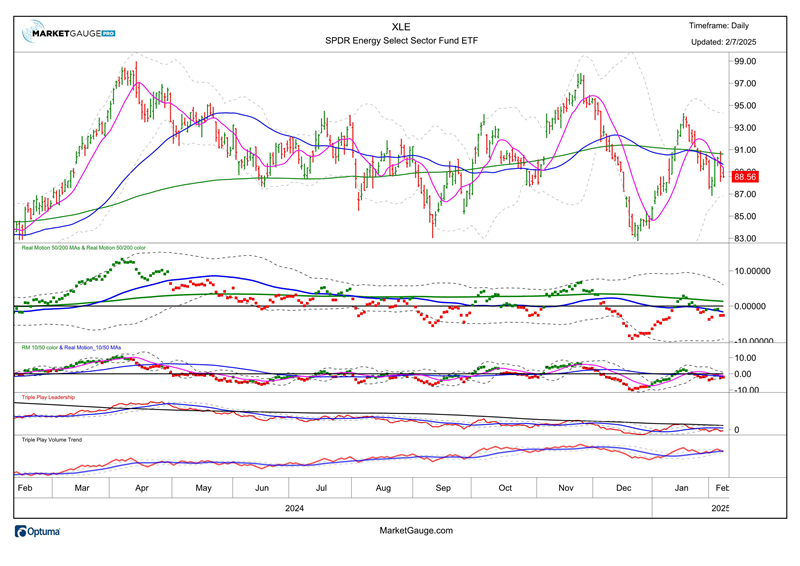800x566 pixels.
Task: Select the Real Motion 50/200 MAs indicator label
Action: coord(83,247)
